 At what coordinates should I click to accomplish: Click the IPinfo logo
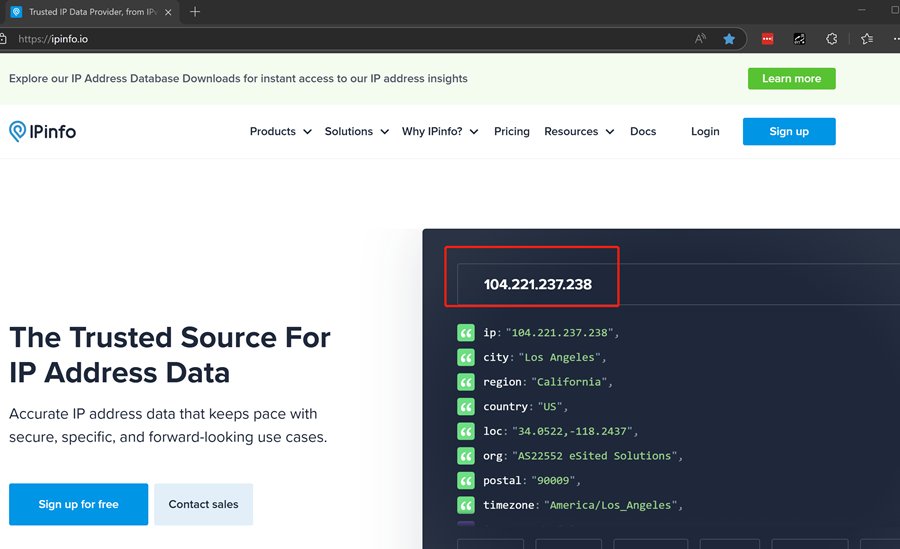42,132
